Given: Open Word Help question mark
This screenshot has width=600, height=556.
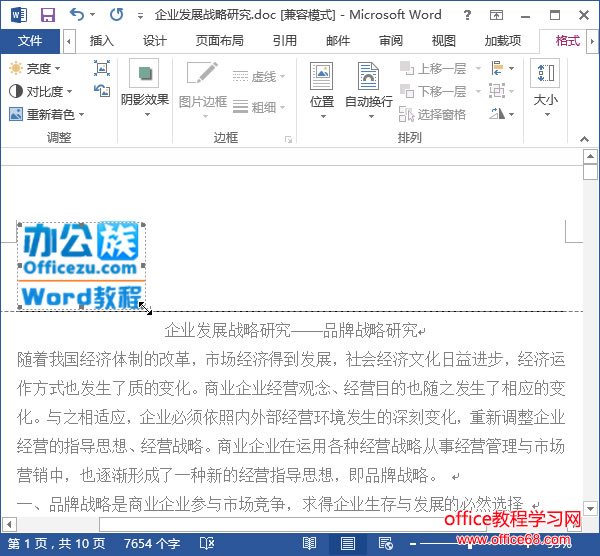Looking at the screenshot, I should point(467,15).
